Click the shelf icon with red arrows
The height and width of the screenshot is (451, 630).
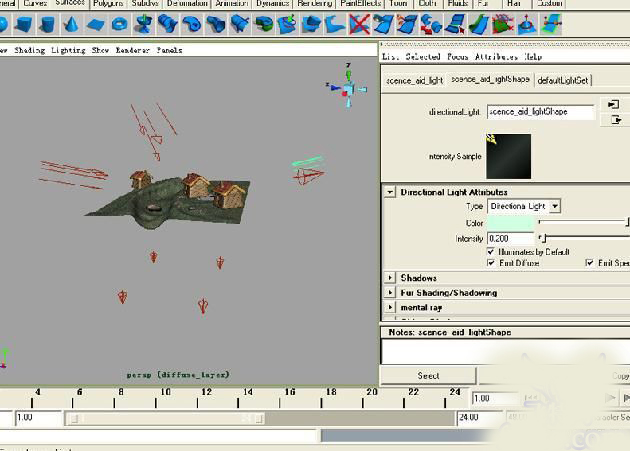(x=431, y=24)
